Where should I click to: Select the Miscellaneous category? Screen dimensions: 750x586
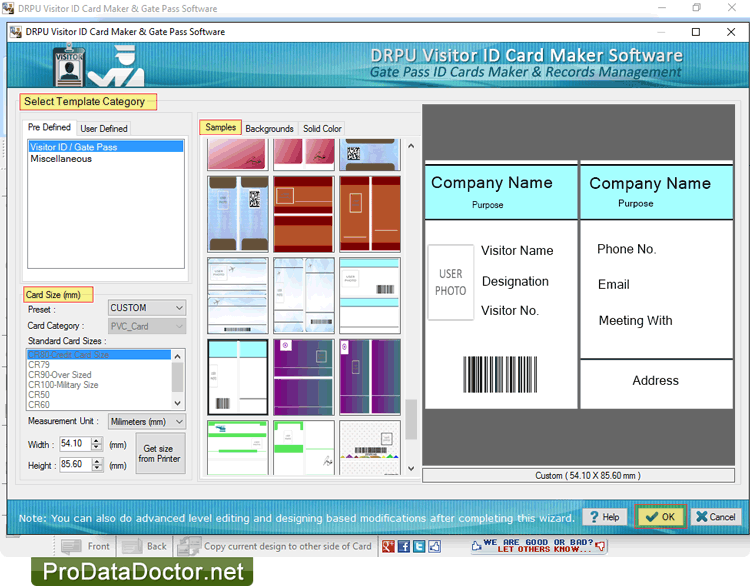pos(61,158)
